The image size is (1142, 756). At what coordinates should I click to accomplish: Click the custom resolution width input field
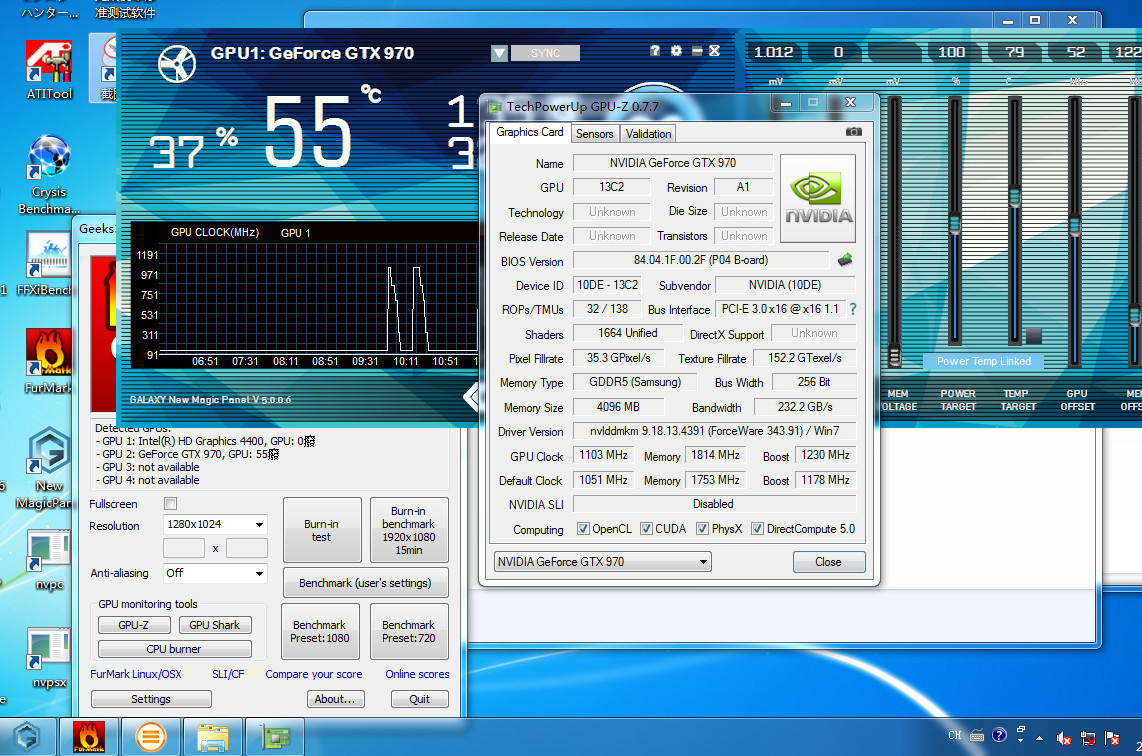click(x=183, y=548)
